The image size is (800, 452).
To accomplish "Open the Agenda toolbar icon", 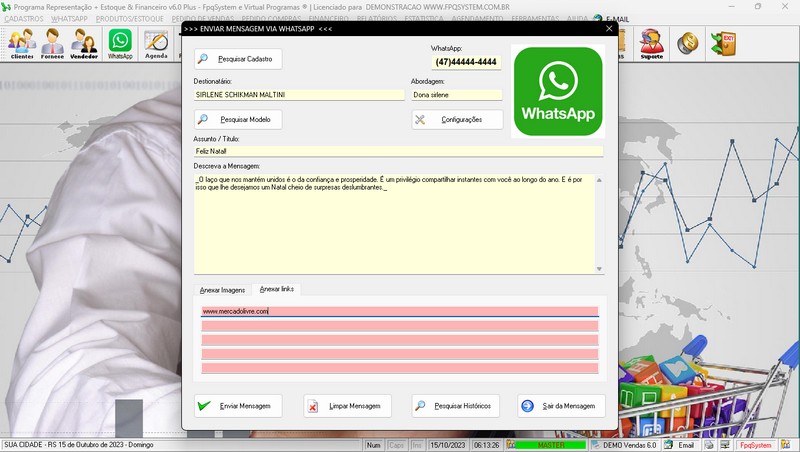I will (156, 44).
